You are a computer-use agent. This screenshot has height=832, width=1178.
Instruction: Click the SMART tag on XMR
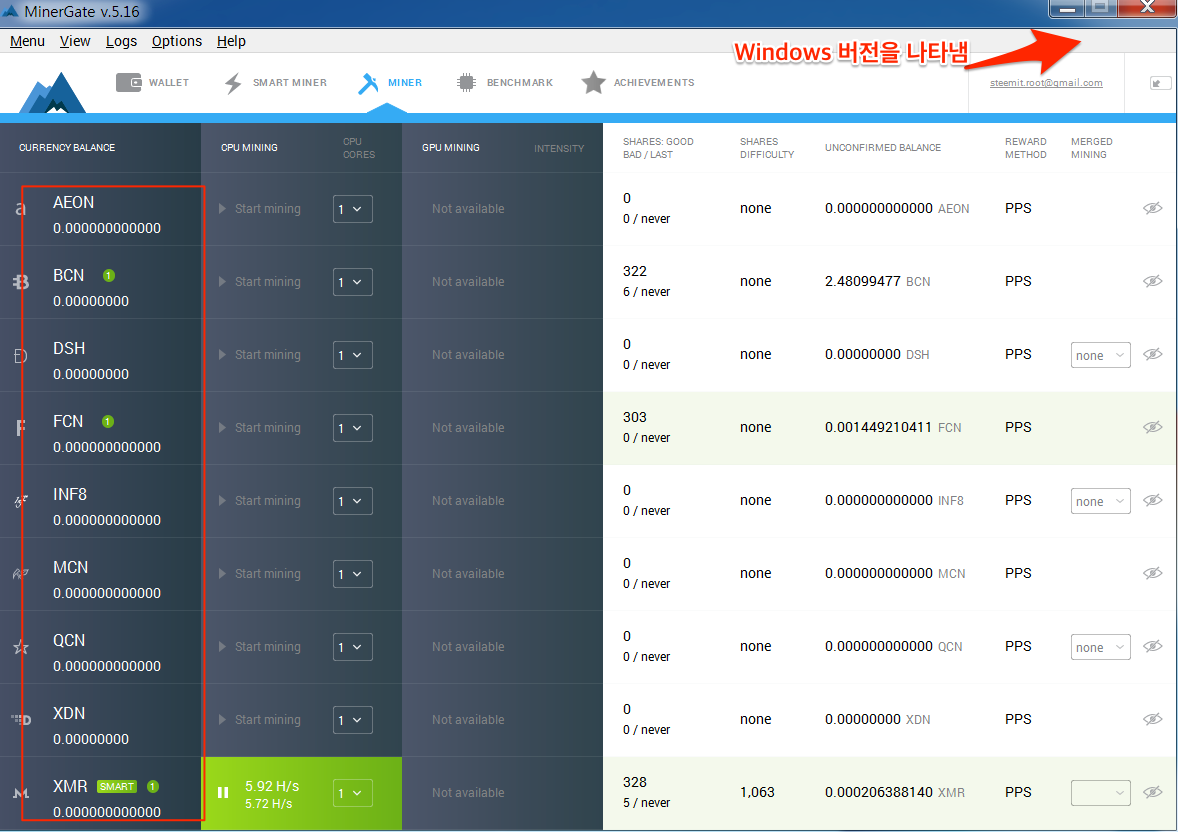pos(117,787)
